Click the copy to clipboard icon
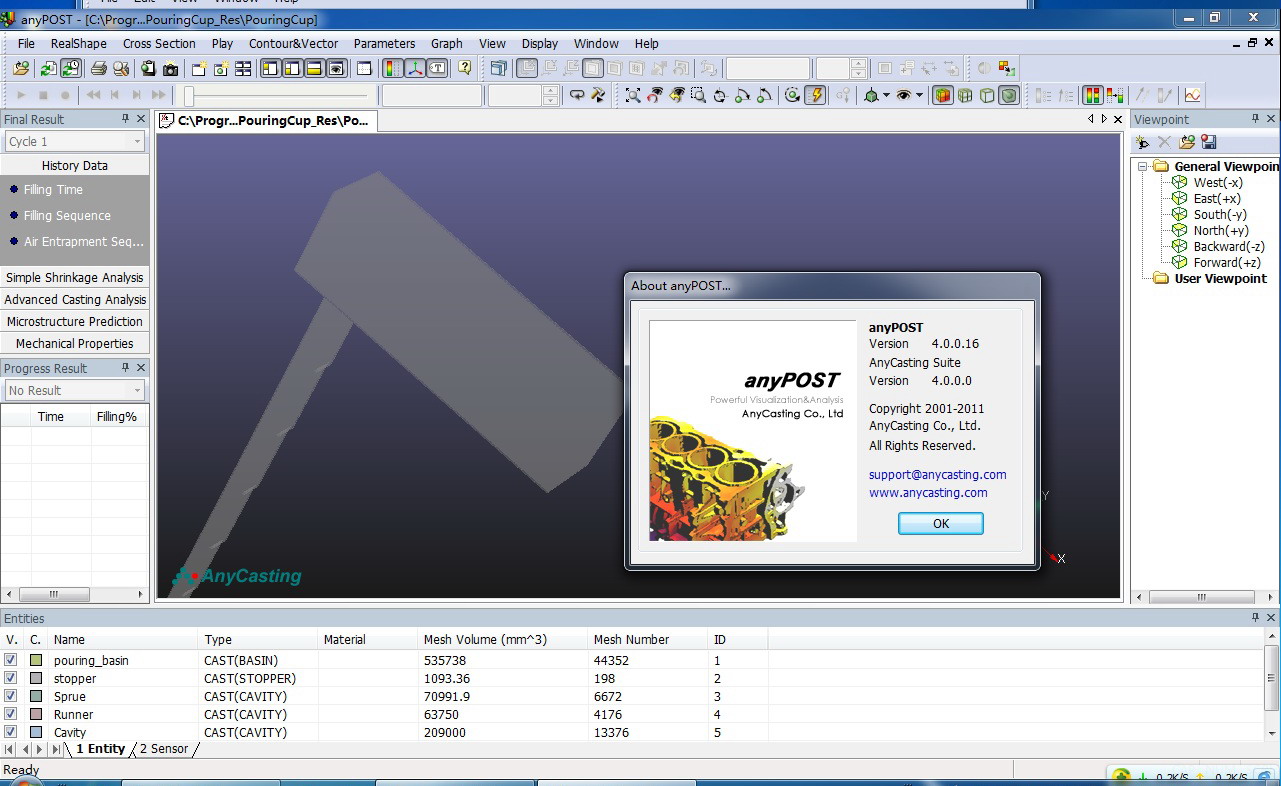This screenshot has width=1281, height=786. pos(148,68)
